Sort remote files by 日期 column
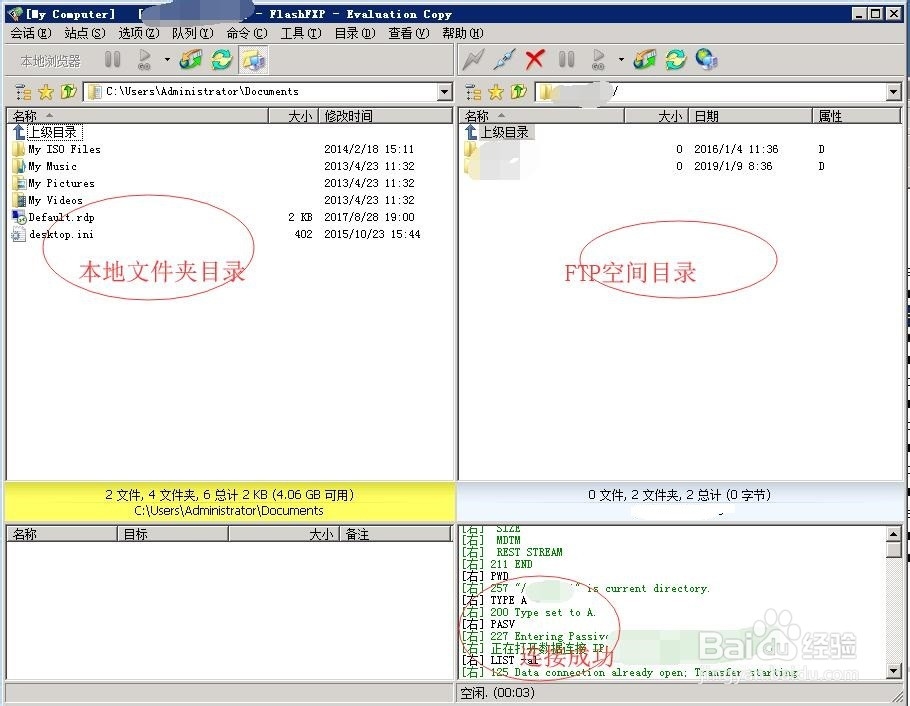The image size is (910, 706). pos(750,116)
